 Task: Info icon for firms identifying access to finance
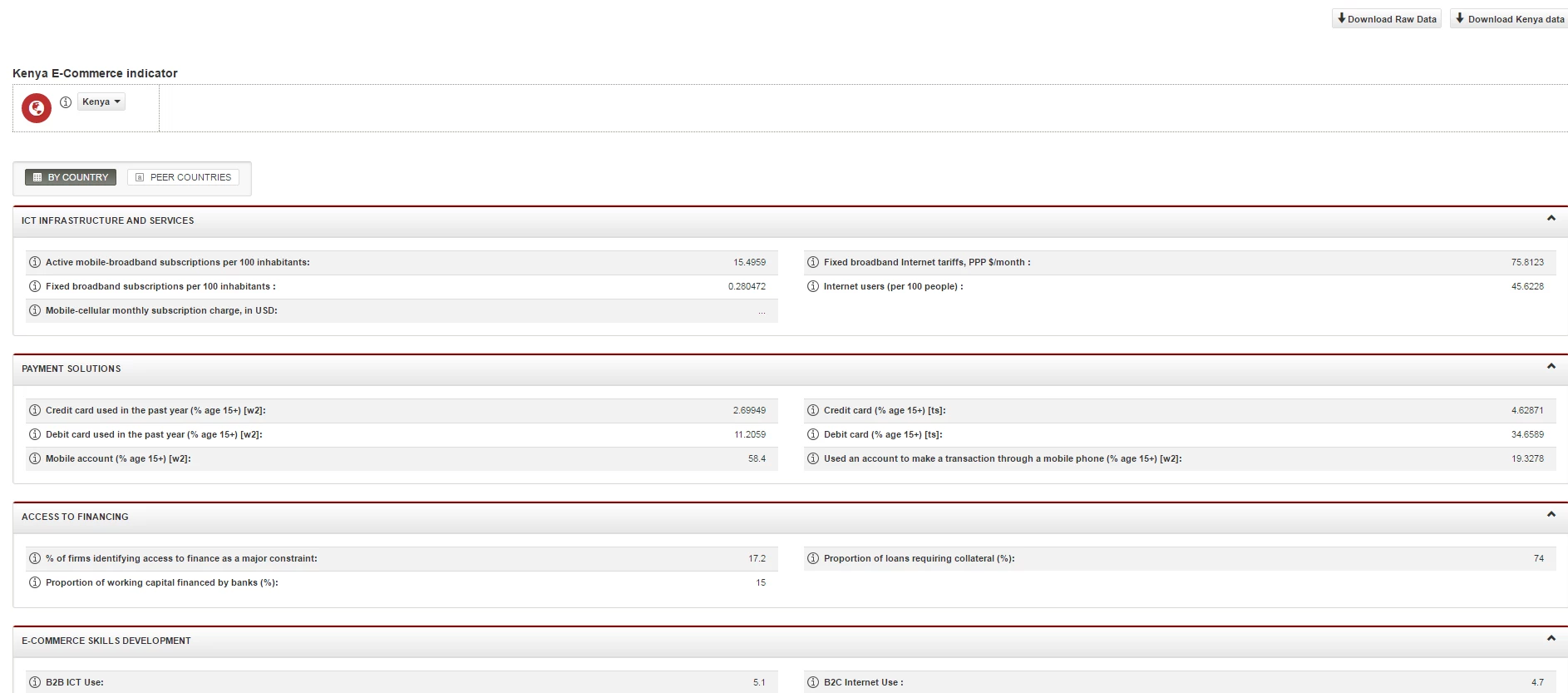click(x=35, y=558)
